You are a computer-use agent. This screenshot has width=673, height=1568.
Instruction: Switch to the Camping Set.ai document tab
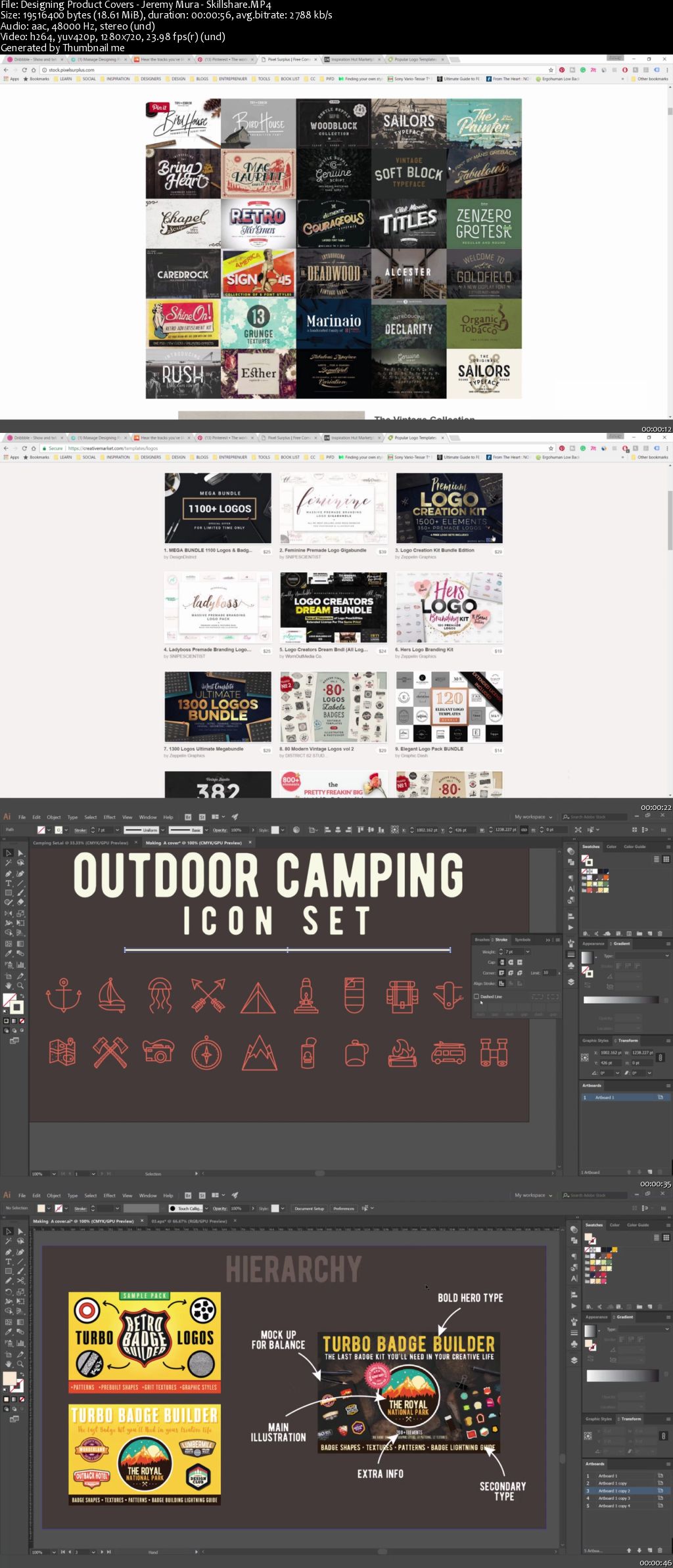pyautogui.click(x=81, y=843)
